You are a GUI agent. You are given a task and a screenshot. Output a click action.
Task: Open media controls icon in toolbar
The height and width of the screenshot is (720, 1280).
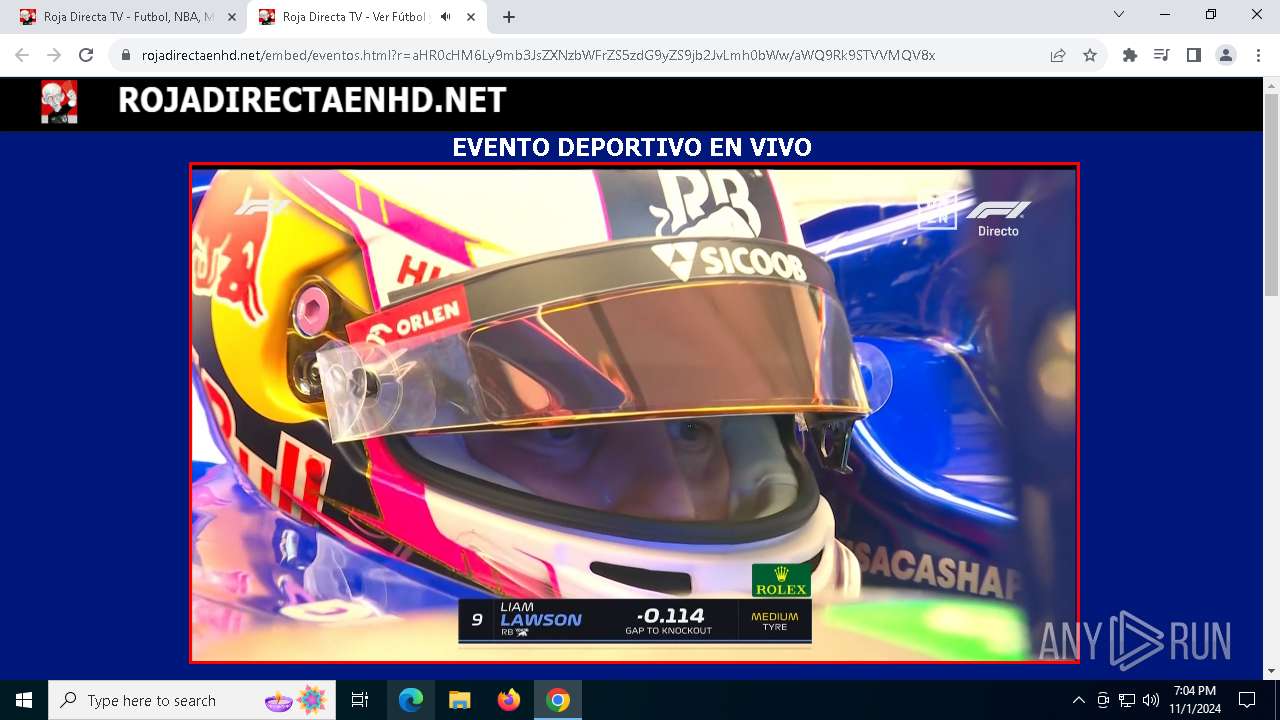click(1162, 55)
